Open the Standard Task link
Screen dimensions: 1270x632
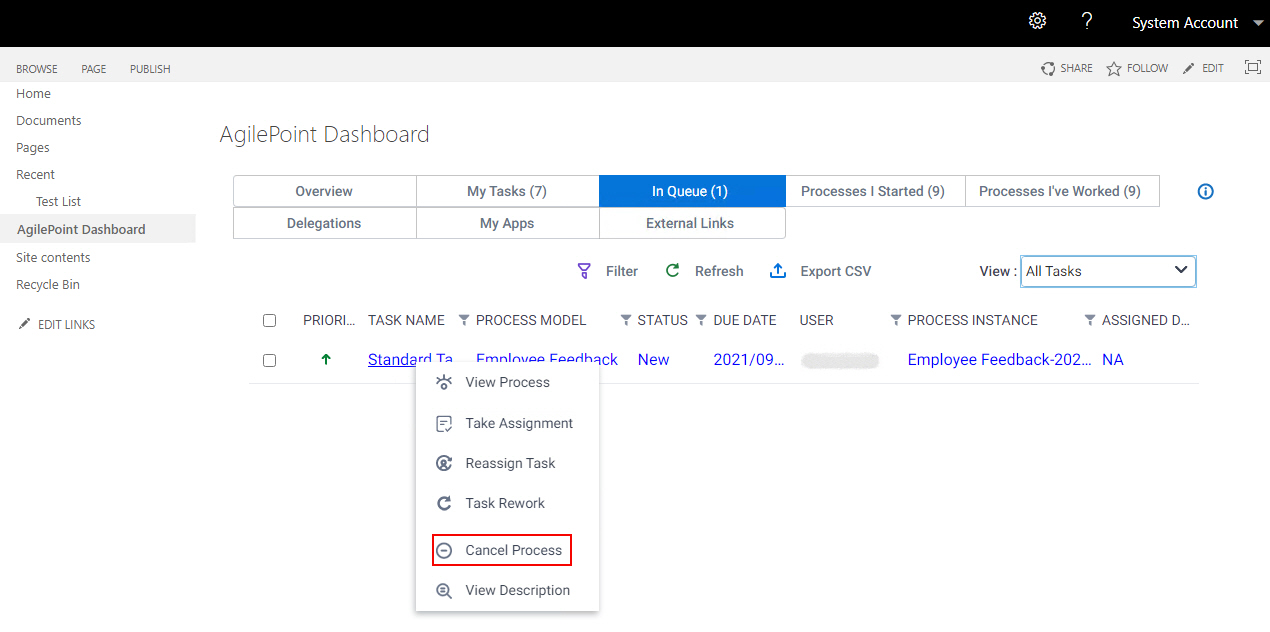[x=411, y=359]
